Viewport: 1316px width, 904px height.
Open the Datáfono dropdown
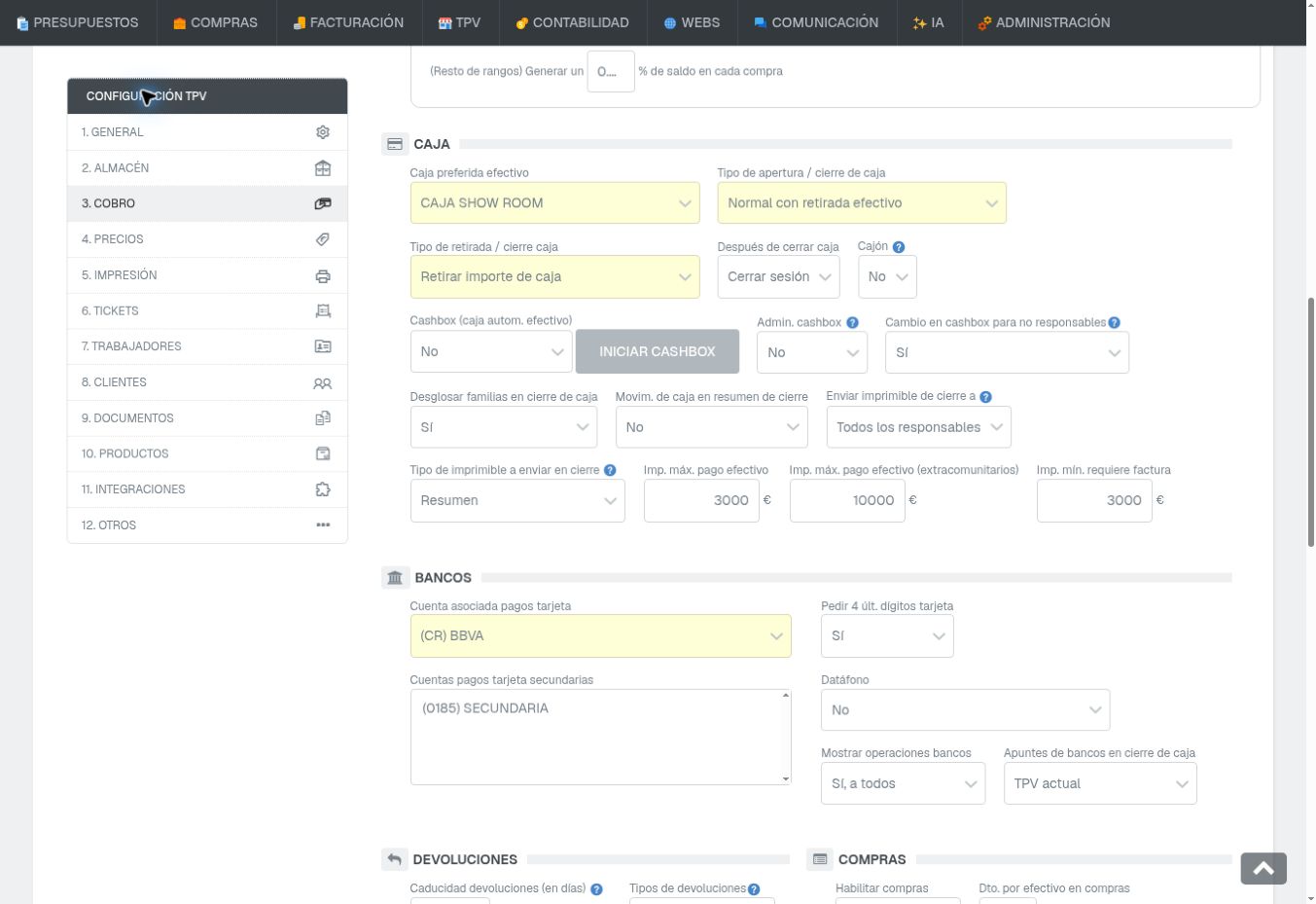coord(965,710)
